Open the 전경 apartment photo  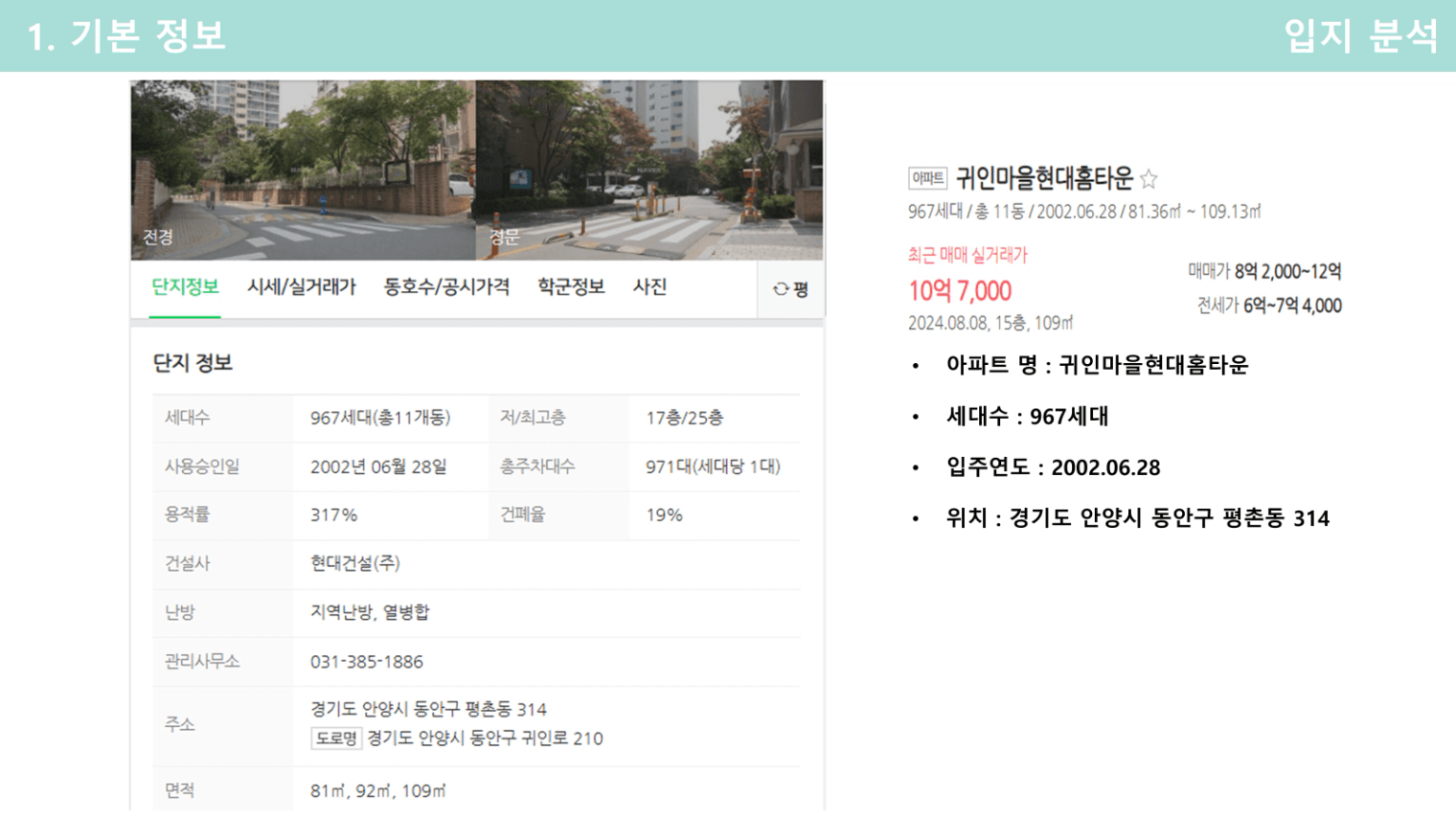click(304, 171)
